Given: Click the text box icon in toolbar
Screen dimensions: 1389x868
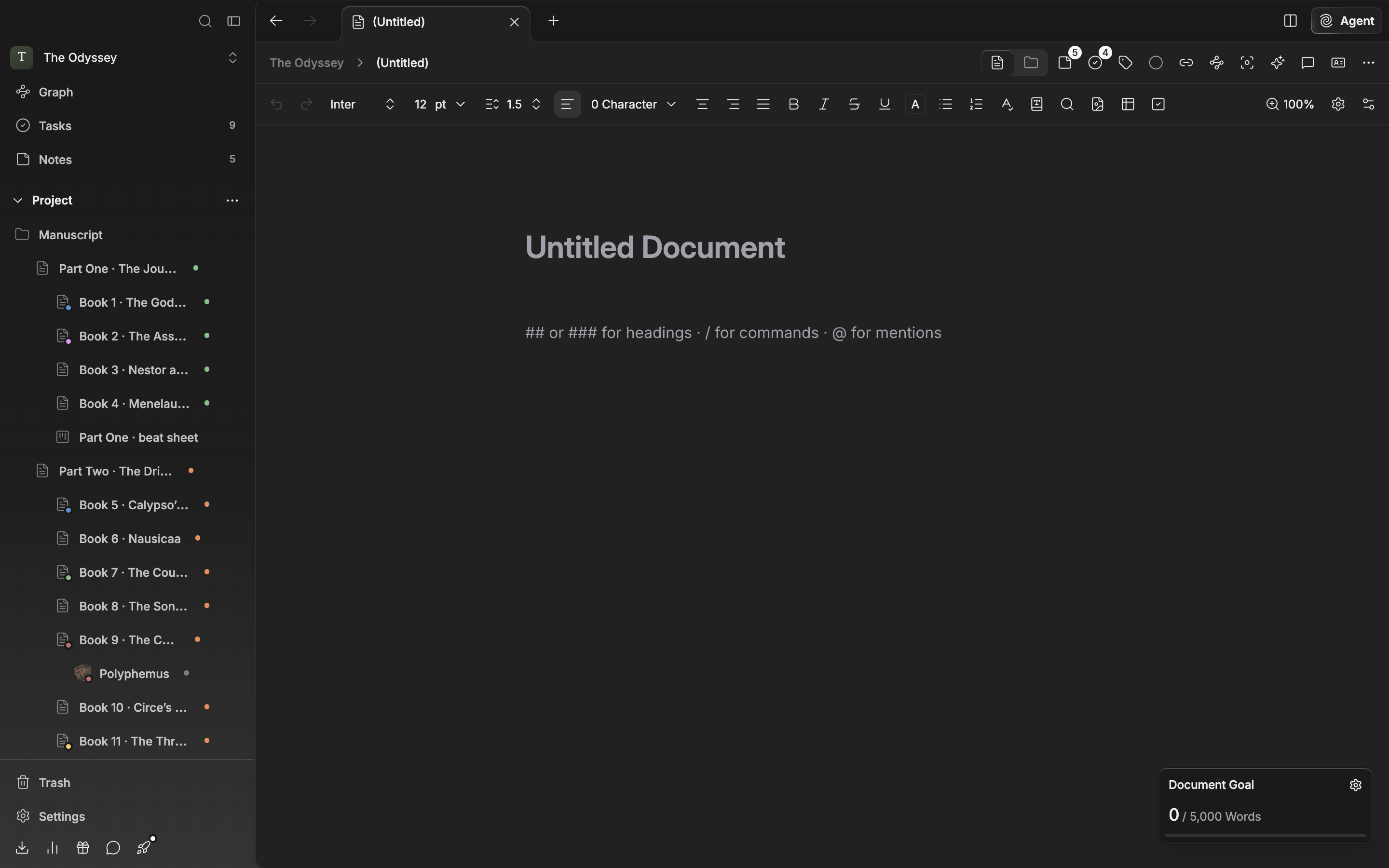Looking at the screenshot, I should 1037,105.
